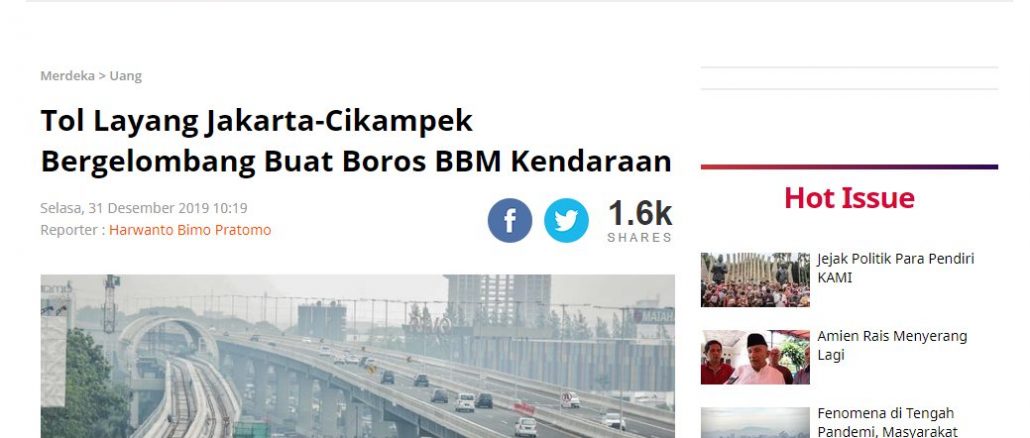Go to Uang category breadcrumb
The width and height of the screenshot is (1030, 438).
pos(125,76)
